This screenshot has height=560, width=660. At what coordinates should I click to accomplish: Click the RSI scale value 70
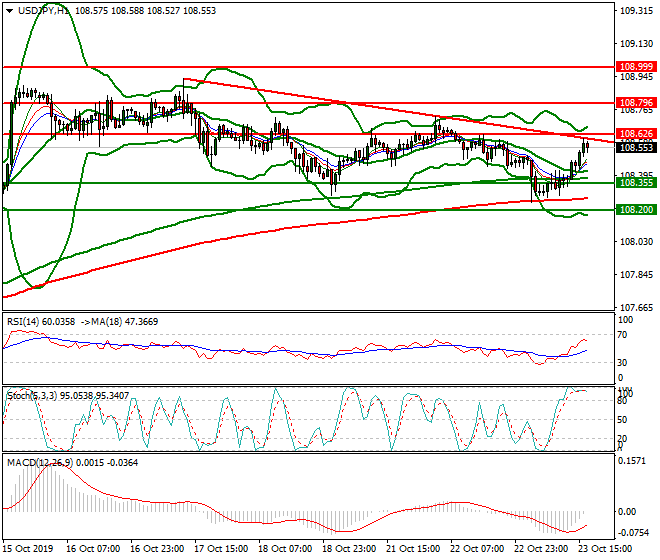coord(622,335)
